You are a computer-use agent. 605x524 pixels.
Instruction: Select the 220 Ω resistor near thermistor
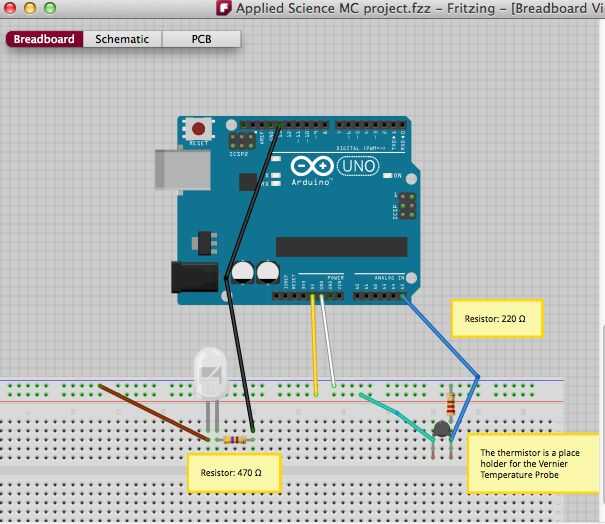[450, 403]
